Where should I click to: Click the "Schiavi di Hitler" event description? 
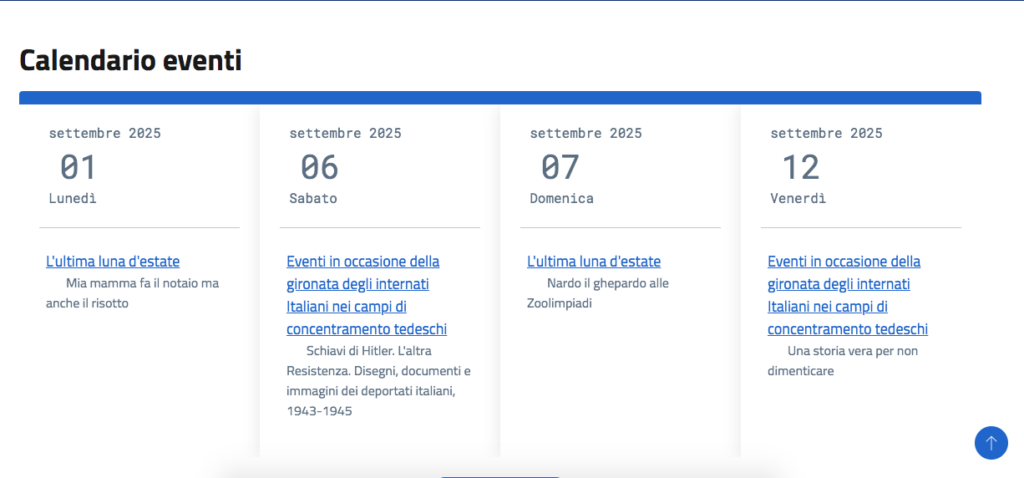coord(378,380)
